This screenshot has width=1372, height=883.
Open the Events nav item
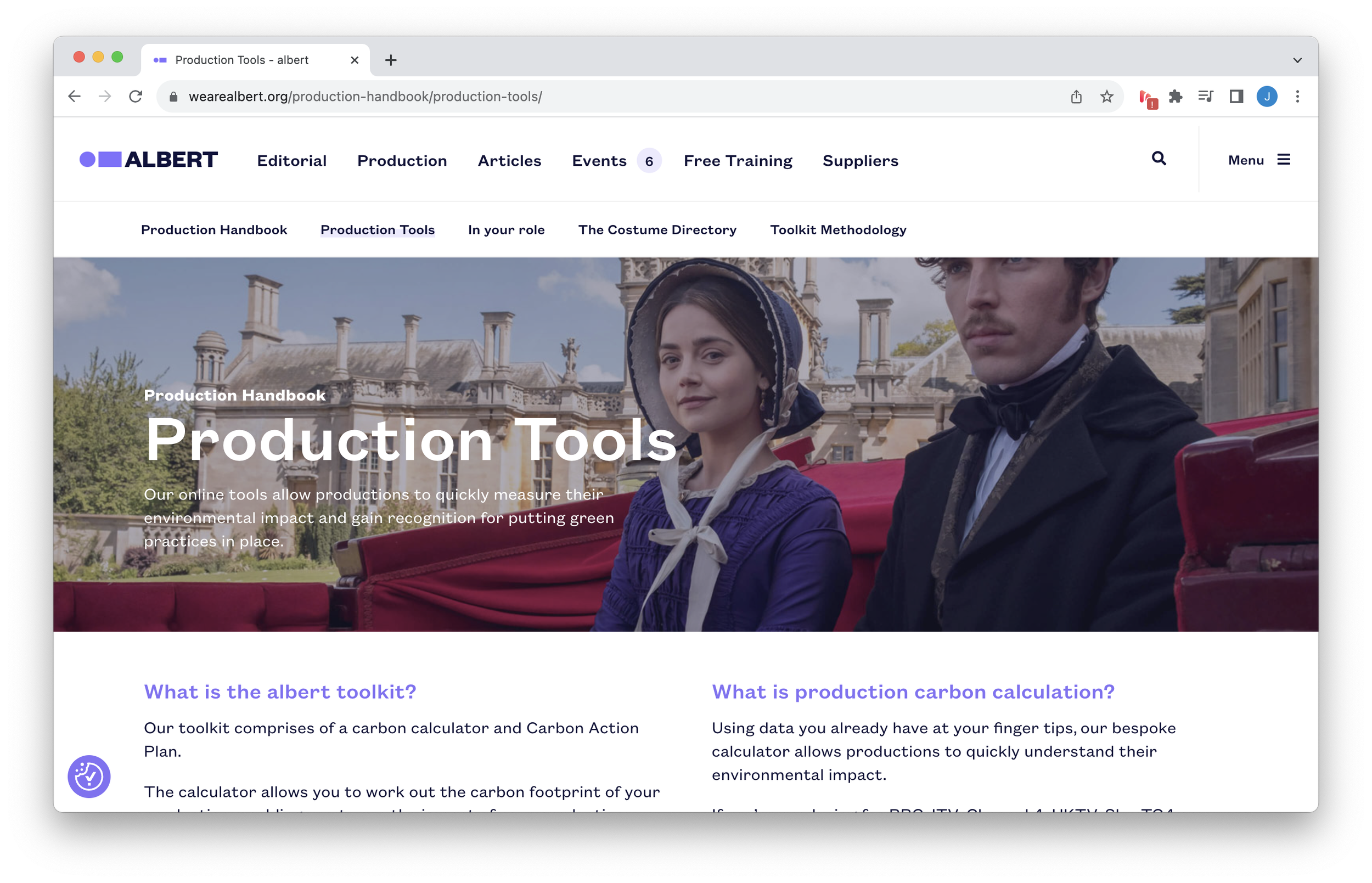coord(599,161)
